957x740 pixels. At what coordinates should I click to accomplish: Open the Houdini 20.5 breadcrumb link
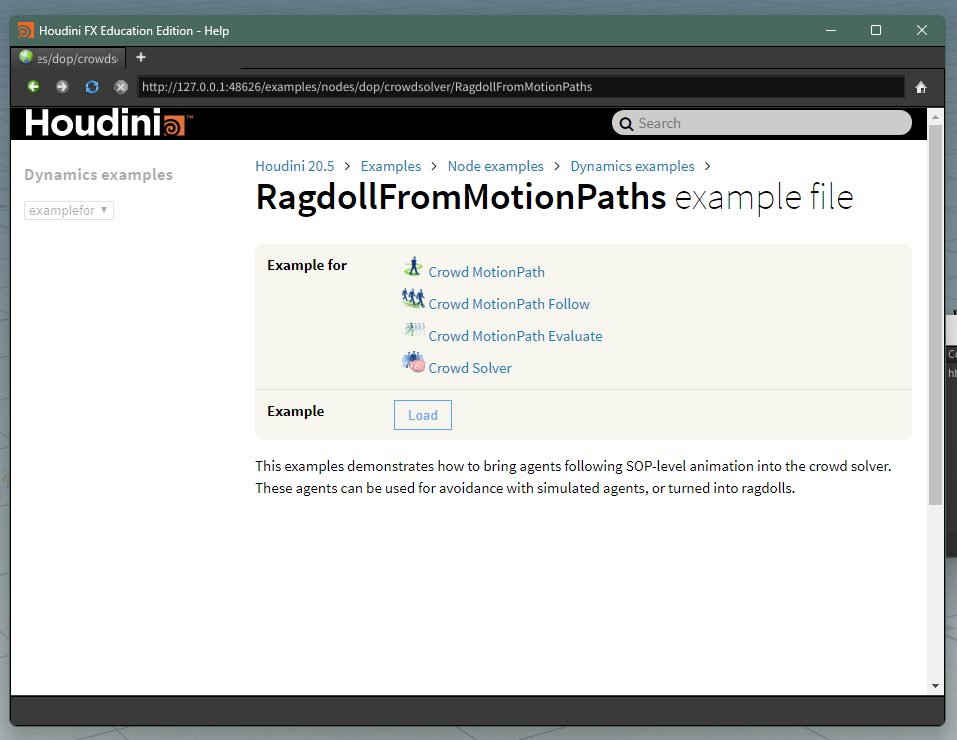coord(295,166)
